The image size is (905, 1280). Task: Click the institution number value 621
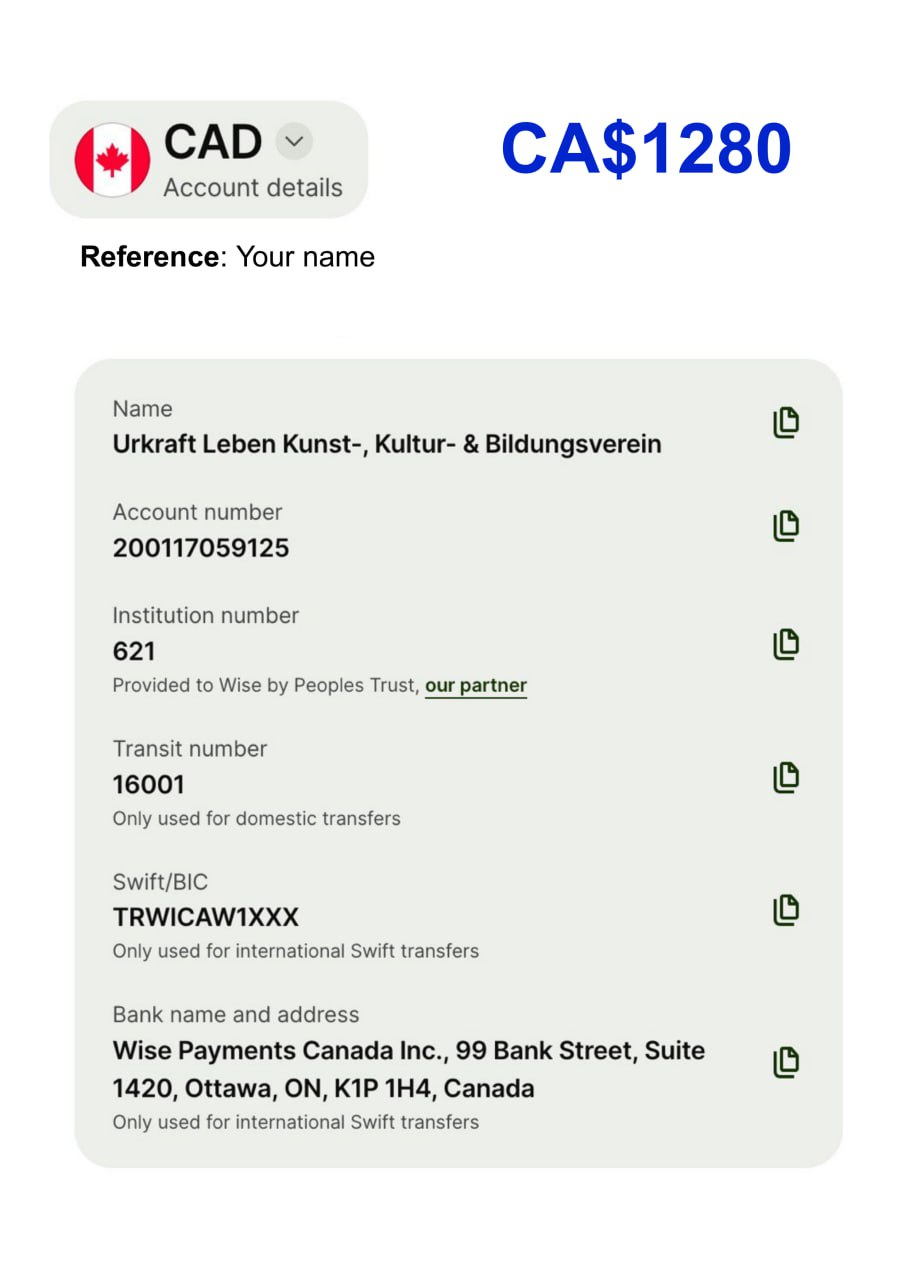point(134,652)
